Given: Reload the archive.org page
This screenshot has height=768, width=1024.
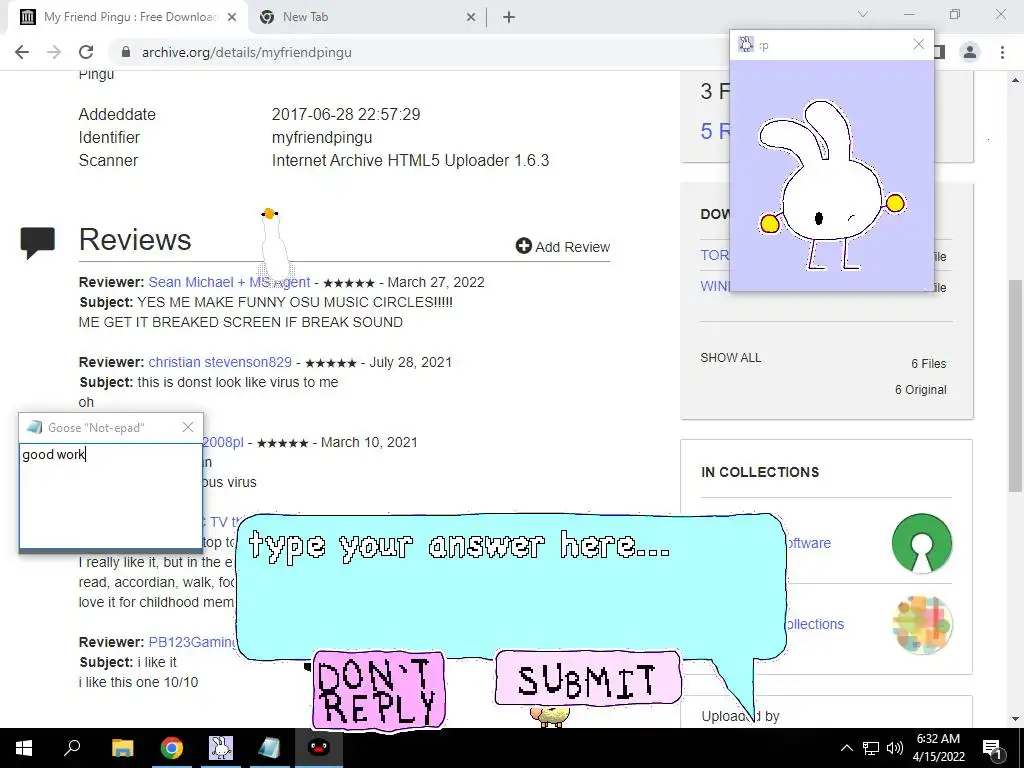Looking at the screenshot, I should (x=86, y=52).
